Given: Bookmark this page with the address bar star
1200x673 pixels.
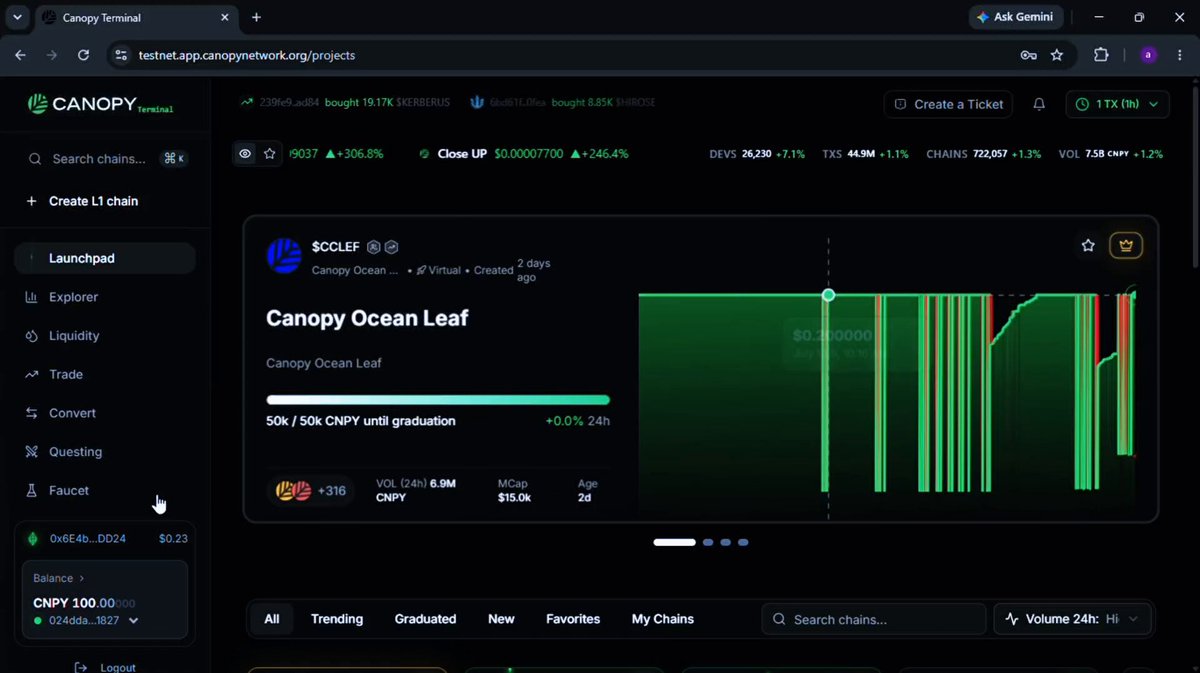Looking at the screenshot, I should point(1057,55).
